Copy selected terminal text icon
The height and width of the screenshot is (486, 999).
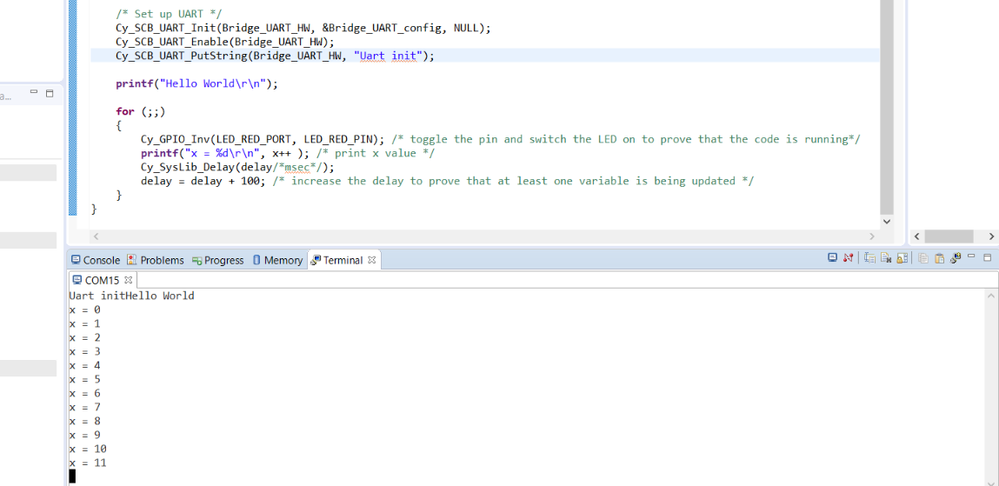pyautogui.click(x=923, y=258)
